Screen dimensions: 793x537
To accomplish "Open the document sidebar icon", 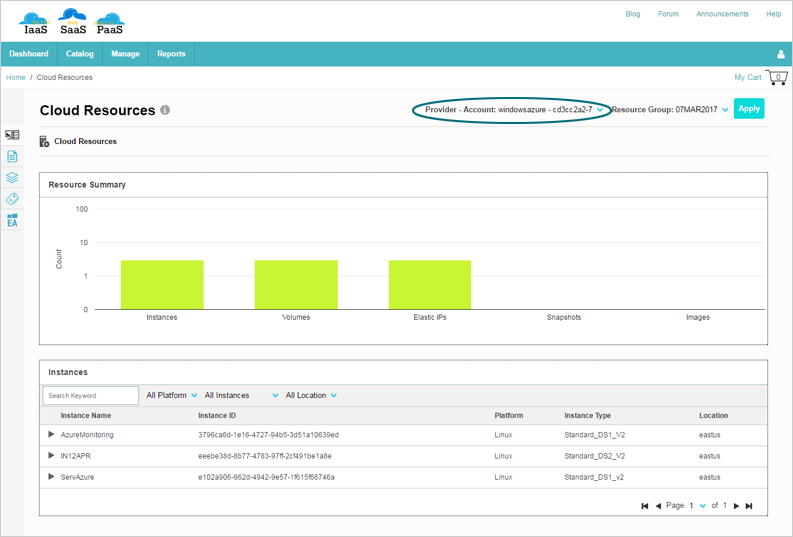I will [x=12, y=156].
